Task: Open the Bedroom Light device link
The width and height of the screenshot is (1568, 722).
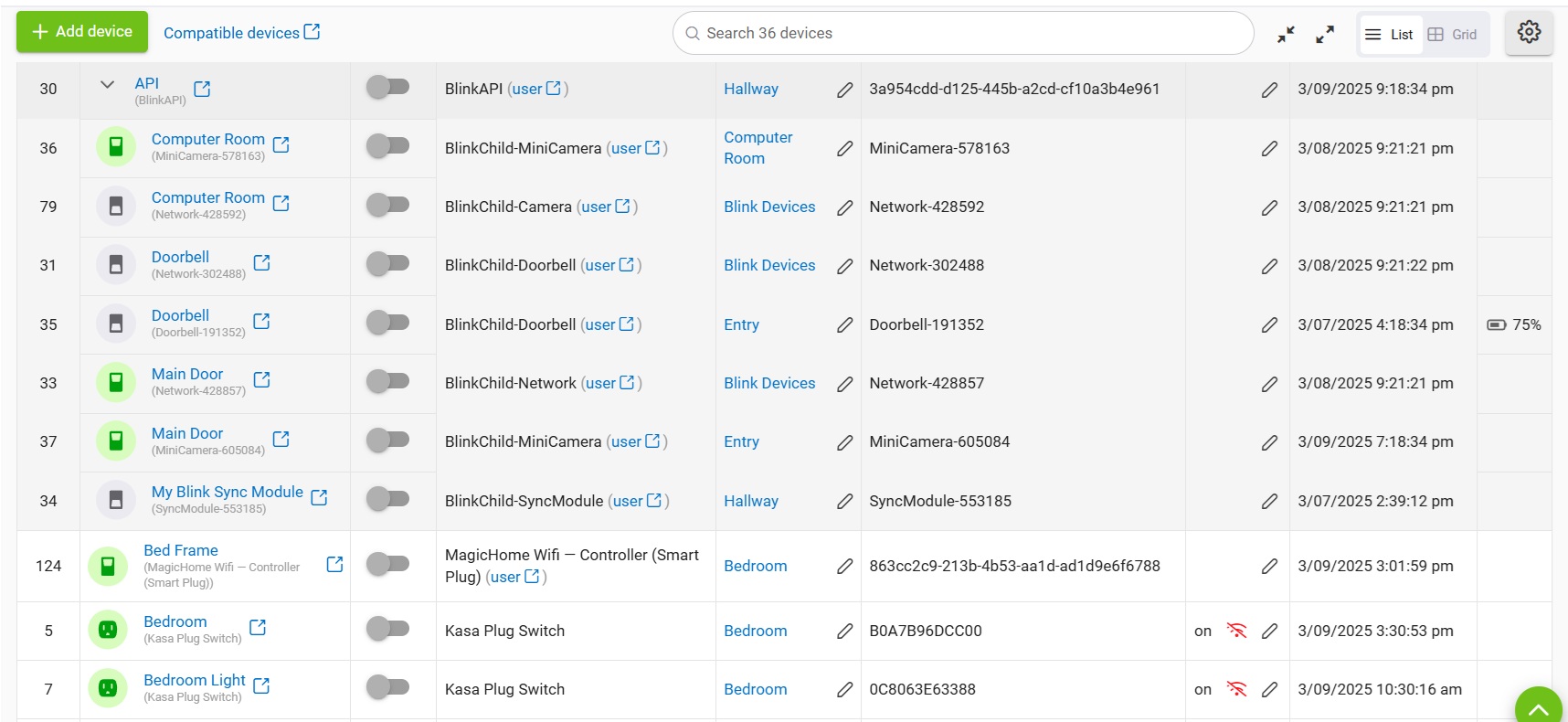Action: pos(195,680)
